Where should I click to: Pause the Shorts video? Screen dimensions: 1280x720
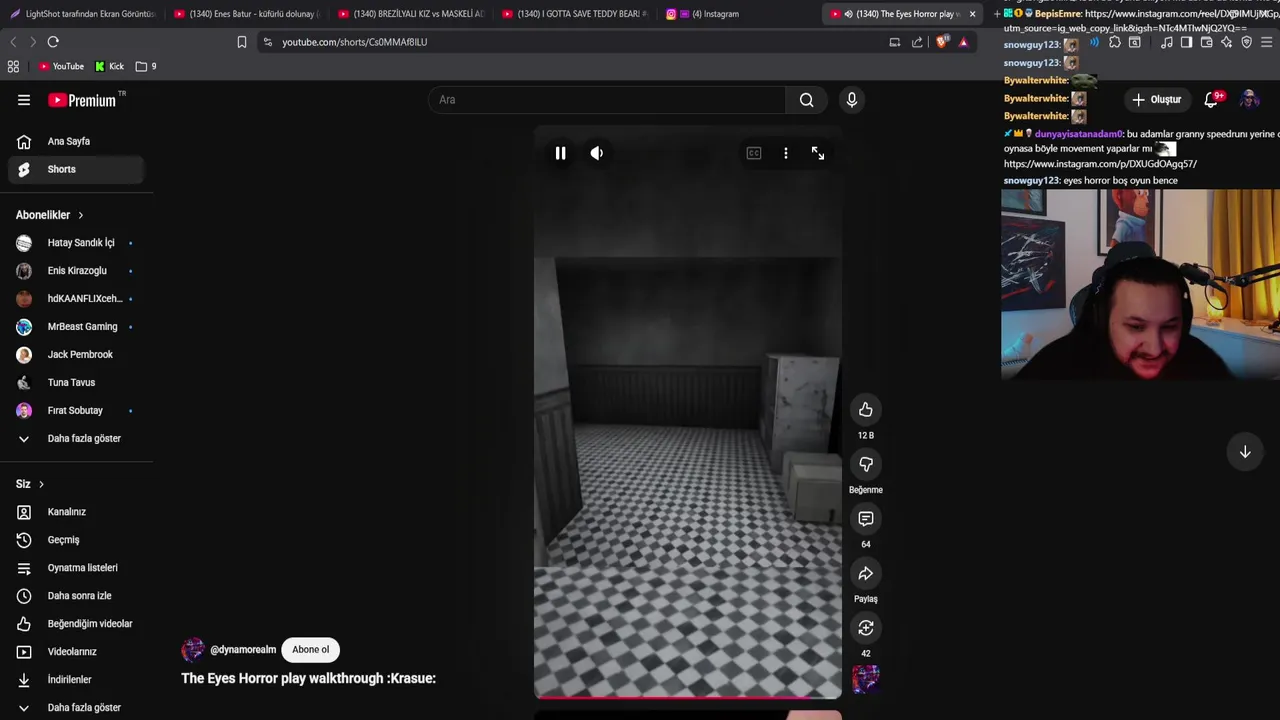pyautogui.click(x=560, y=153)
